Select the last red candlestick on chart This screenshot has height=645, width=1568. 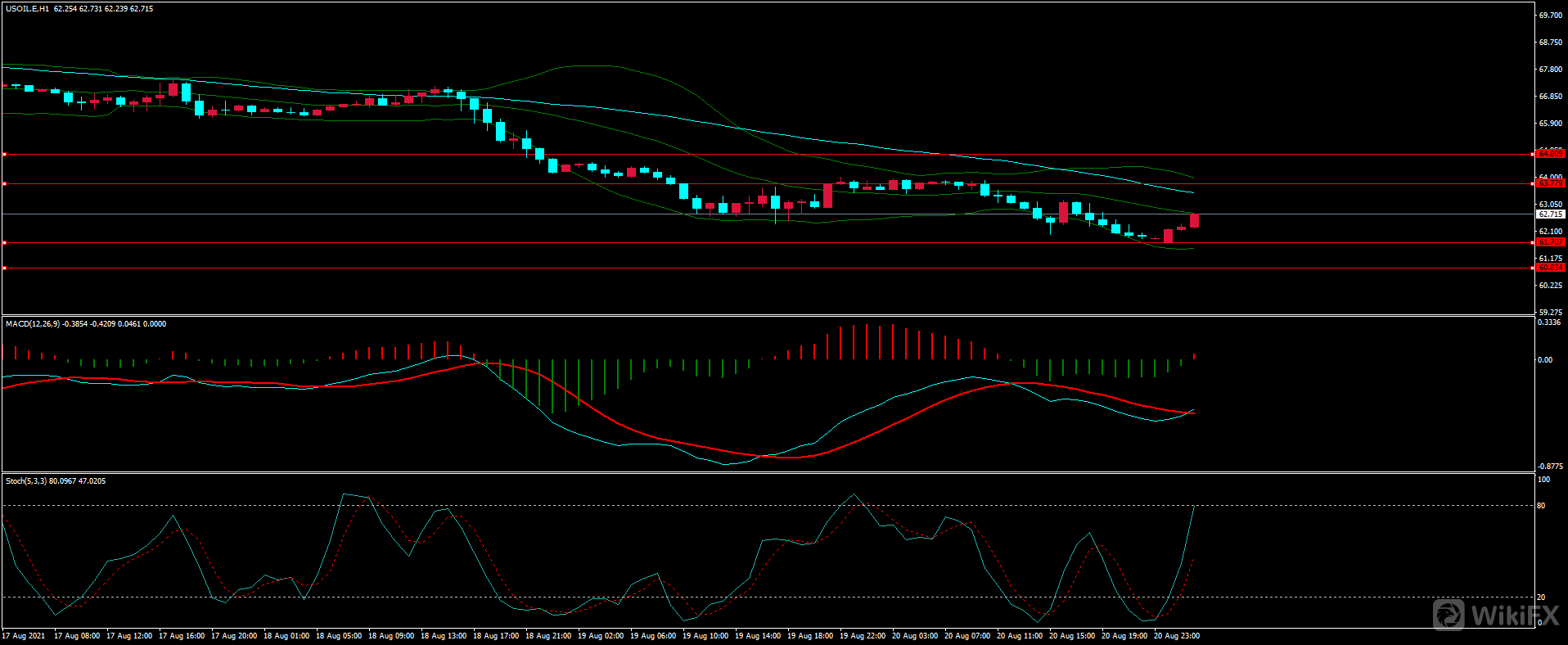[1194, 220]
